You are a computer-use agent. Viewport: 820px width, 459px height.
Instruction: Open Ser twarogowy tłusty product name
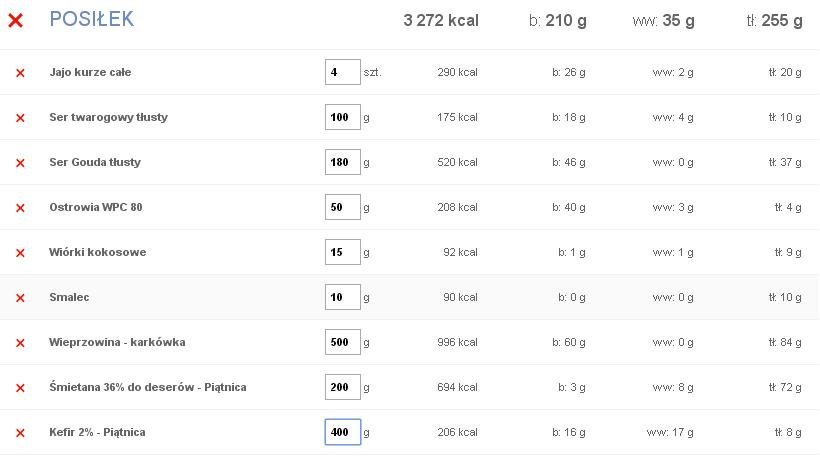pos(108,117)
